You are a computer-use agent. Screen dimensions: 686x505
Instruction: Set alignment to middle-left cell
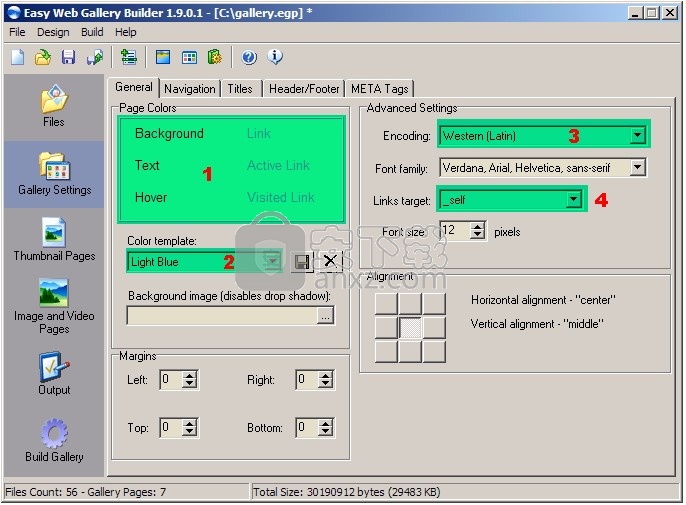click(x=386, y=327)
